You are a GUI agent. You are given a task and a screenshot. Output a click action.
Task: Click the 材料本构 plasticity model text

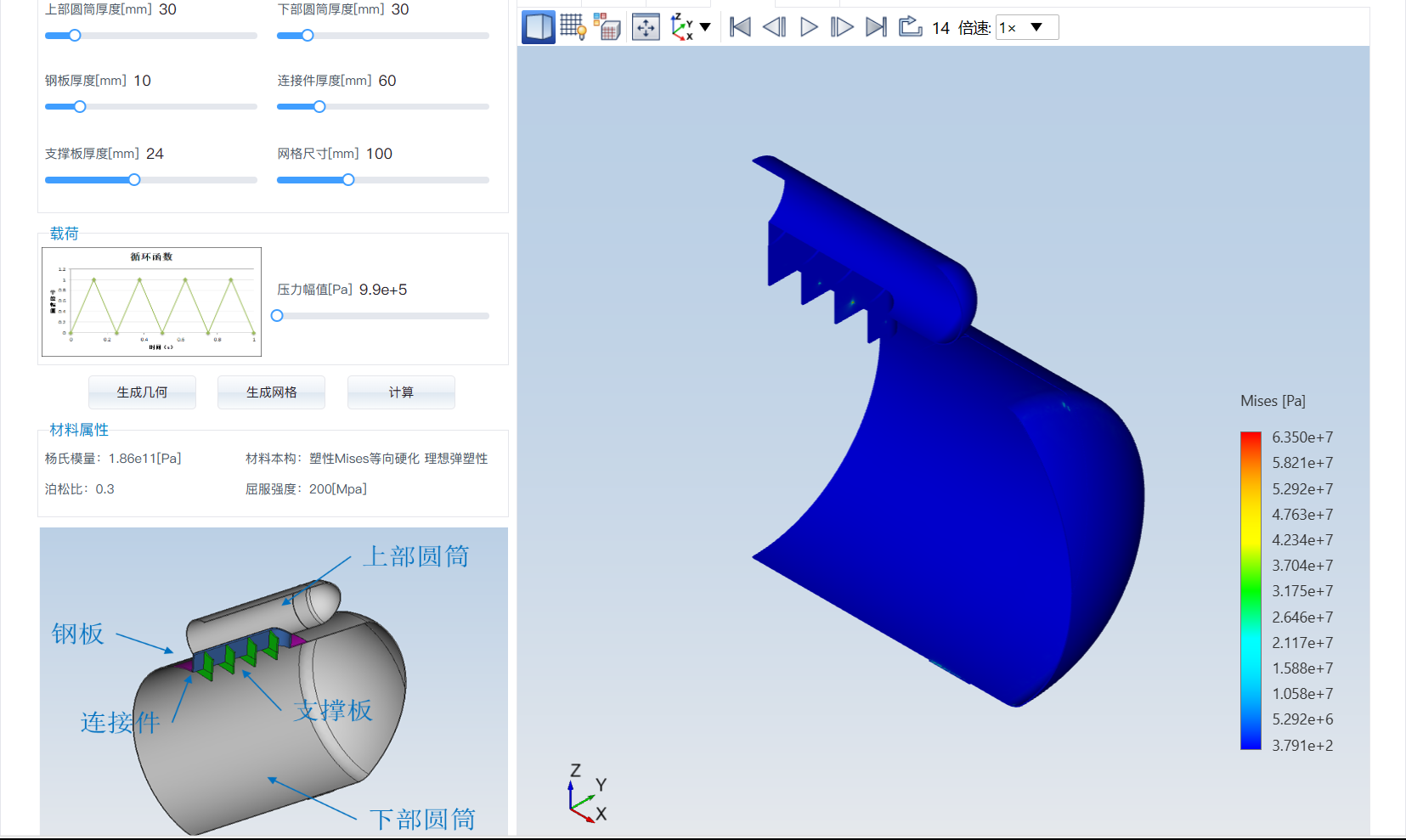[366, 459]
